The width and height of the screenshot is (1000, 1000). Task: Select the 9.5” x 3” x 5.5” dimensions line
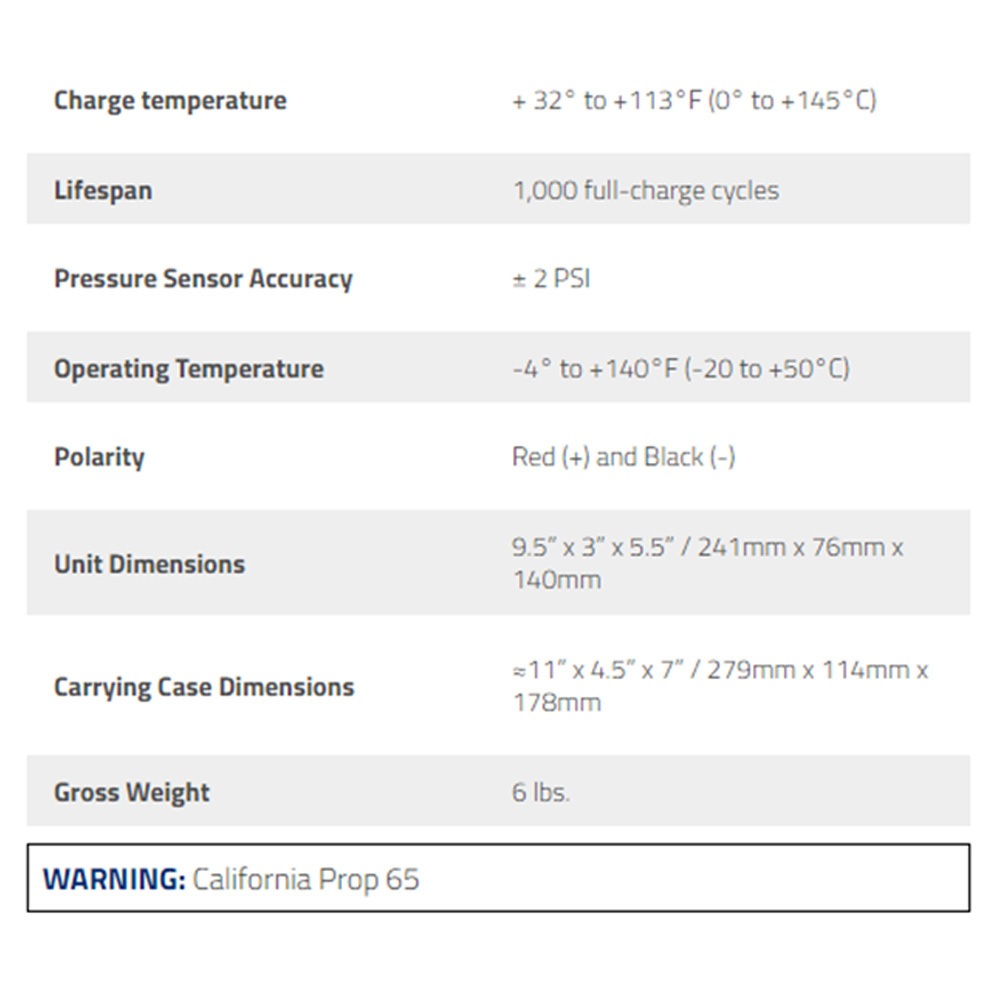click(707, 547)
